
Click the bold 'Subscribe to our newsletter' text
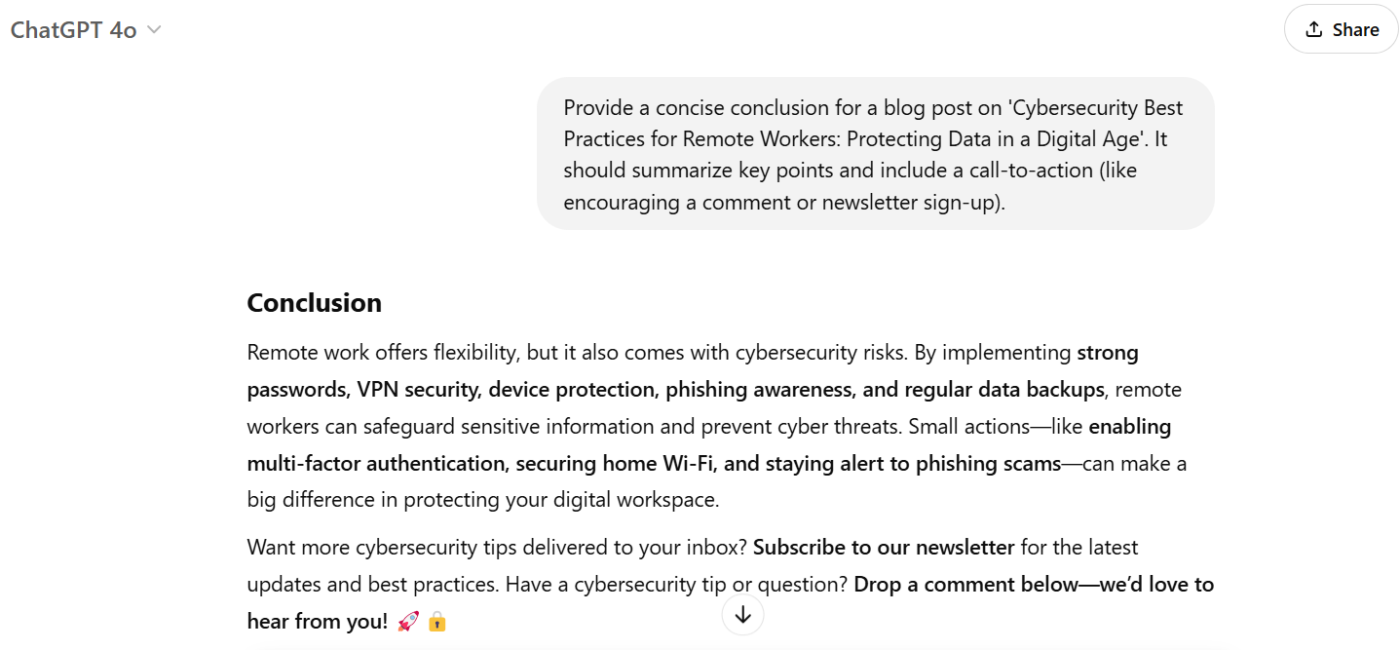(x=883, y=548)
